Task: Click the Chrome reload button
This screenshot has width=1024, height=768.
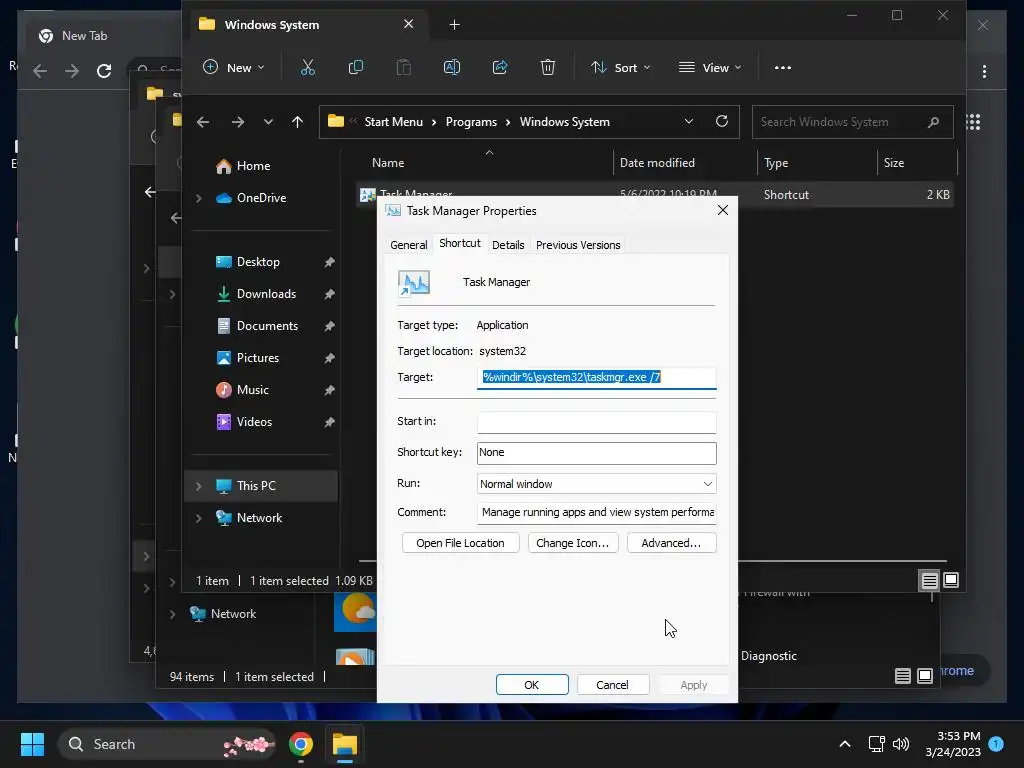Action: tap(104, 71)
